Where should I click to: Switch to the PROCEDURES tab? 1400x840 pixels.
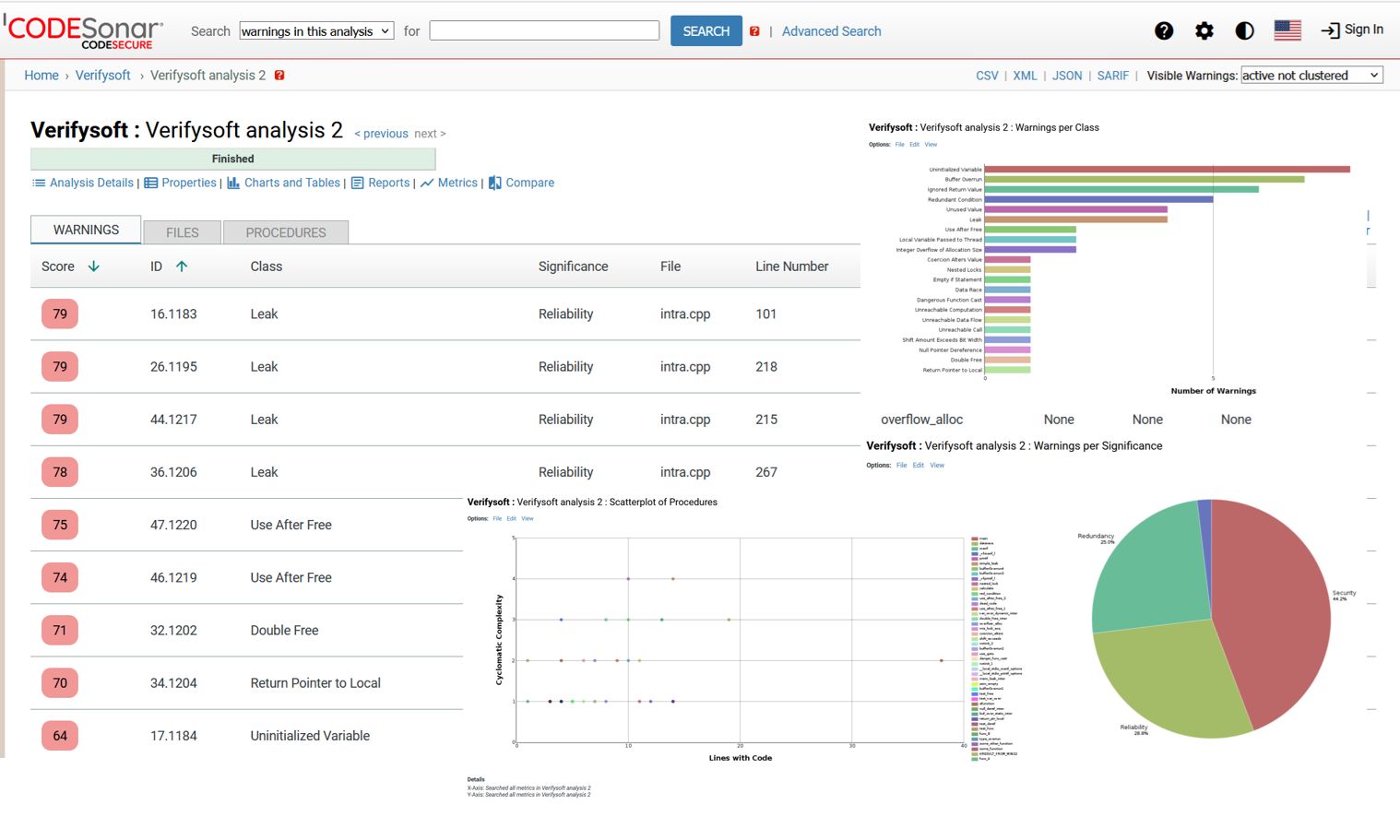(286, 231)
